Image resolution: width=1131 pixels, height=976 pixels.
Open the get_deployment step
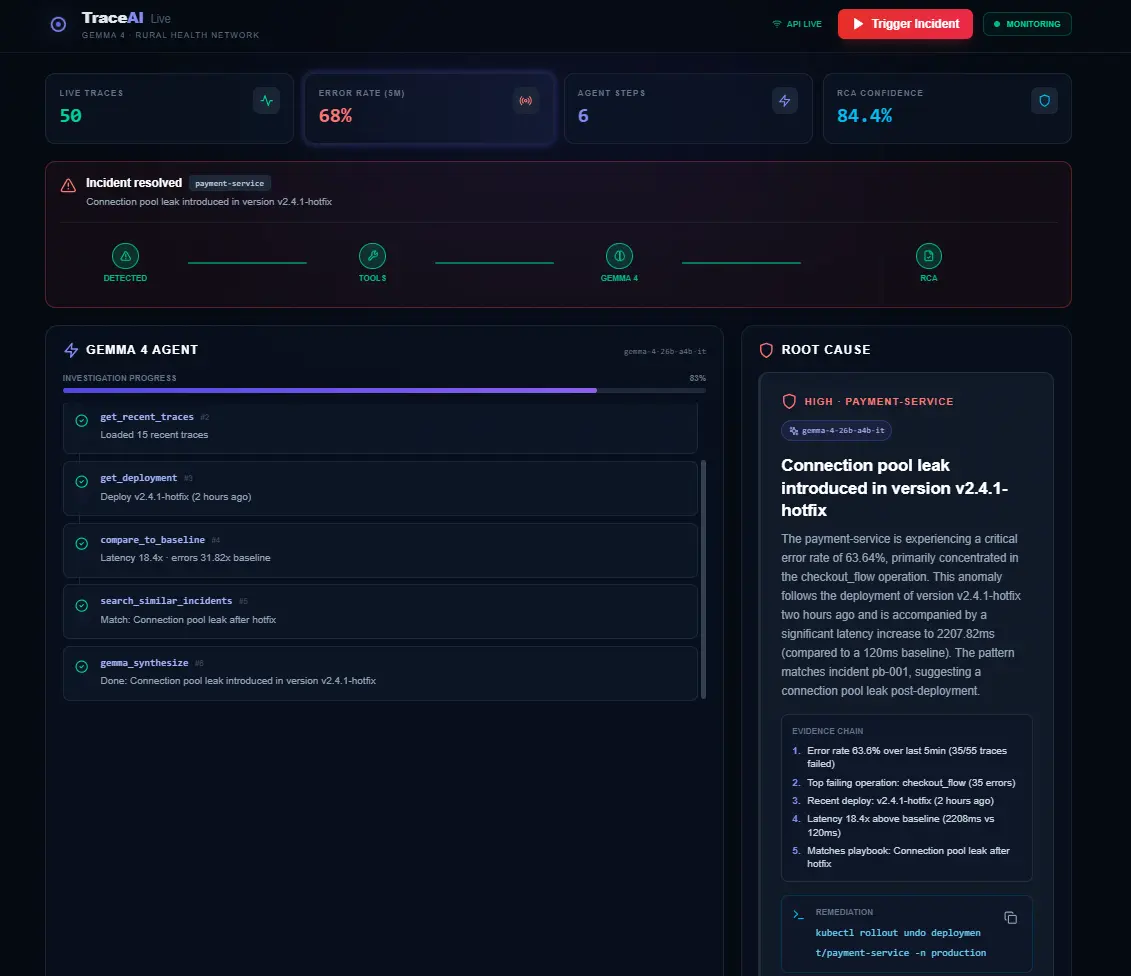point(380,488)
